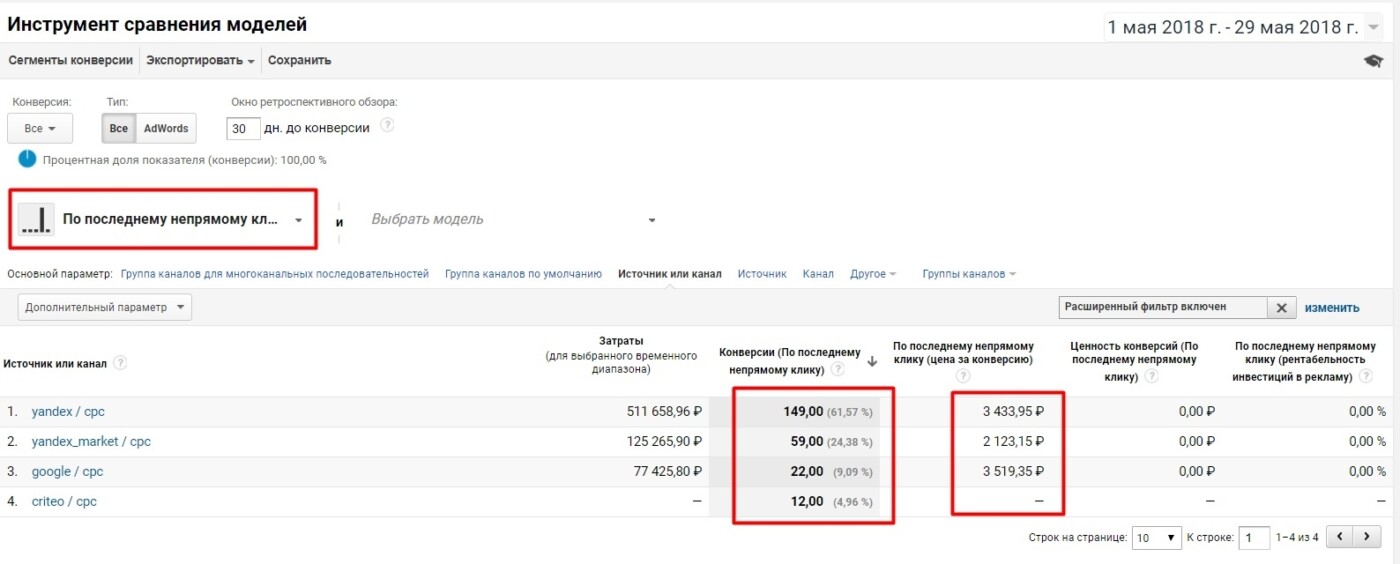Open the Конверсия 'Все' dropdown
The image size is (1400, 564).
40,128
